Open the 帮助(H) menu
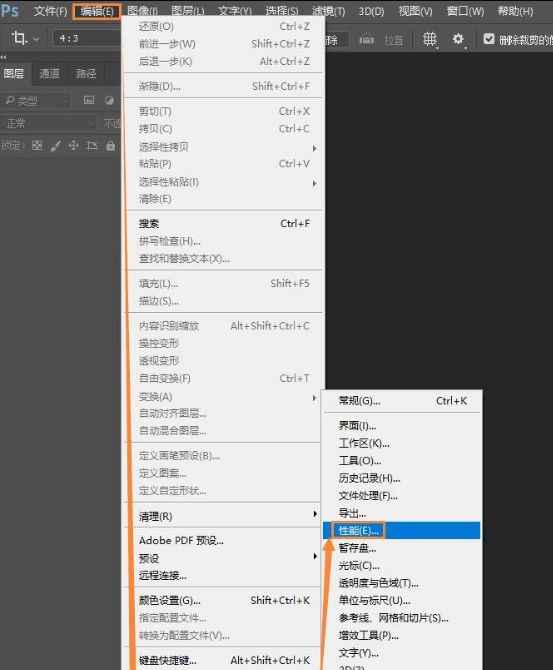The width and height of the screenshot is (553, 670). coord(515,11)
